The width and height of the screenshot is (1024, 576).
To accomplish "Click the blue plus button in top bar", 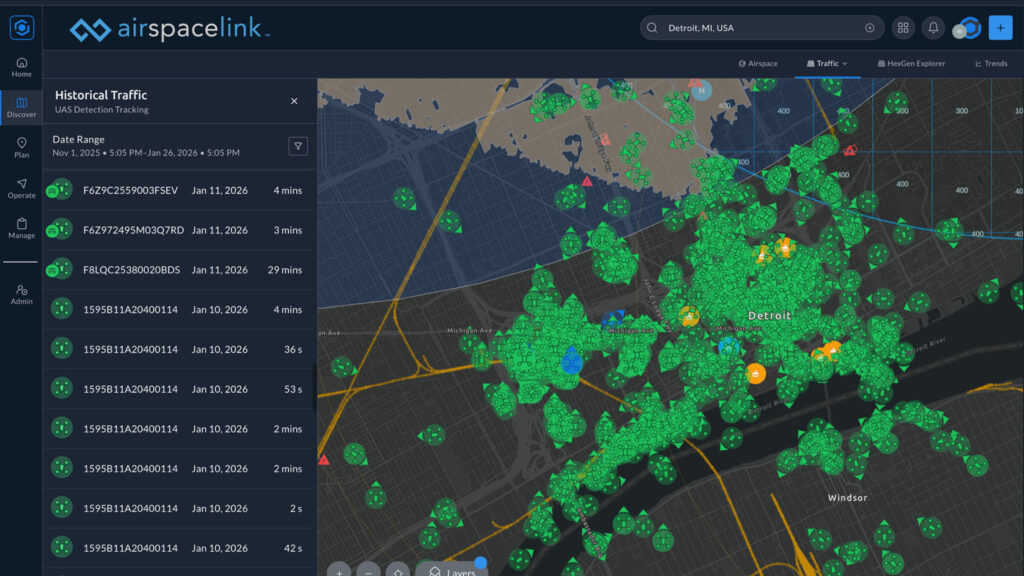I will (x=1000, y=28).
